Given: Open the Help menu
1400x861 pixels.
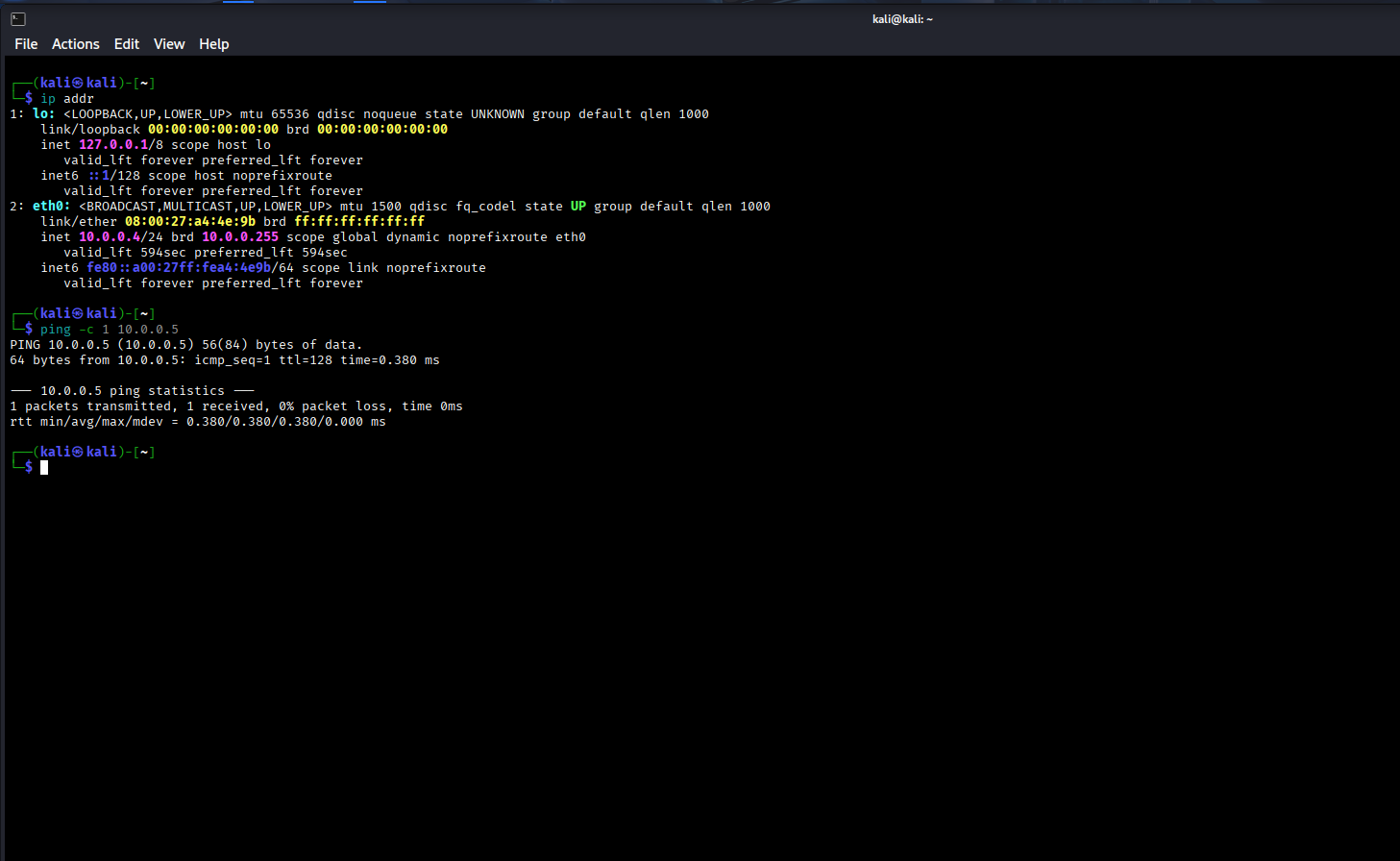Looking at the screenshot, I should tap(213, 44).
